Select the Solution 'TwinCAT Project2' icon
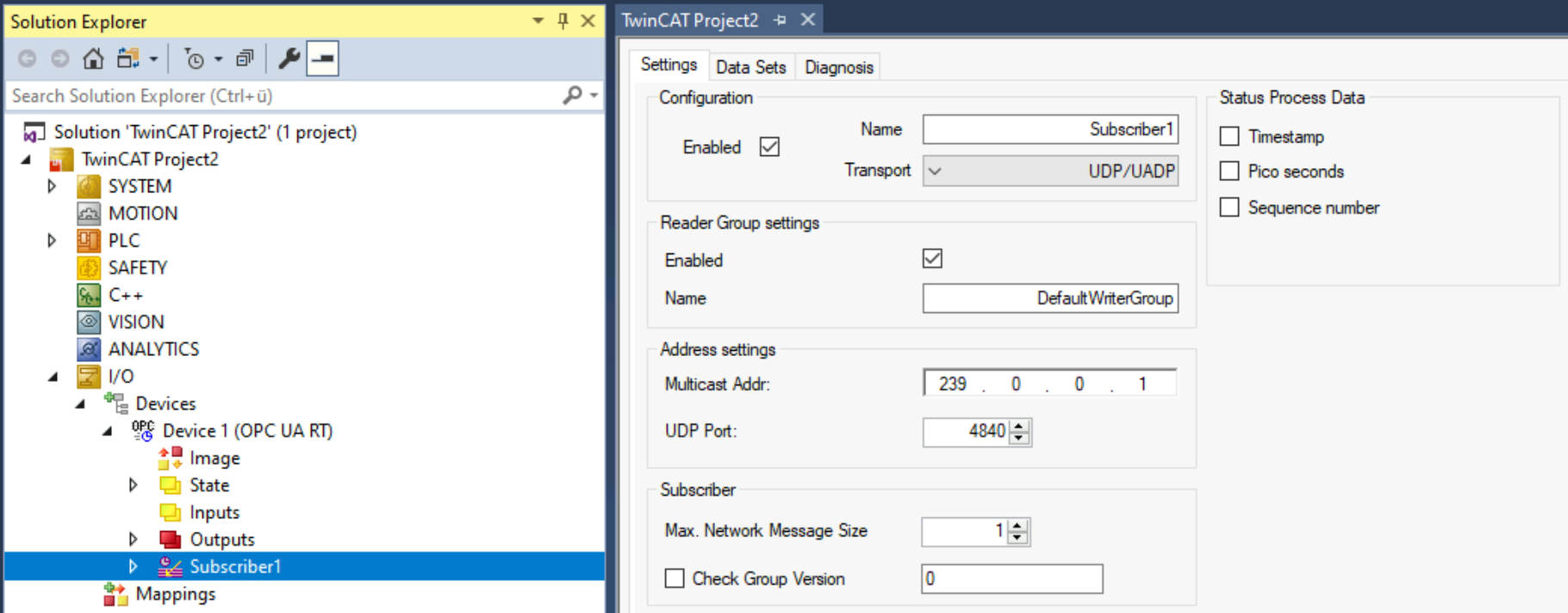Image resolution: width=1568 pixels, height=613 pixels. click(34, 132)
